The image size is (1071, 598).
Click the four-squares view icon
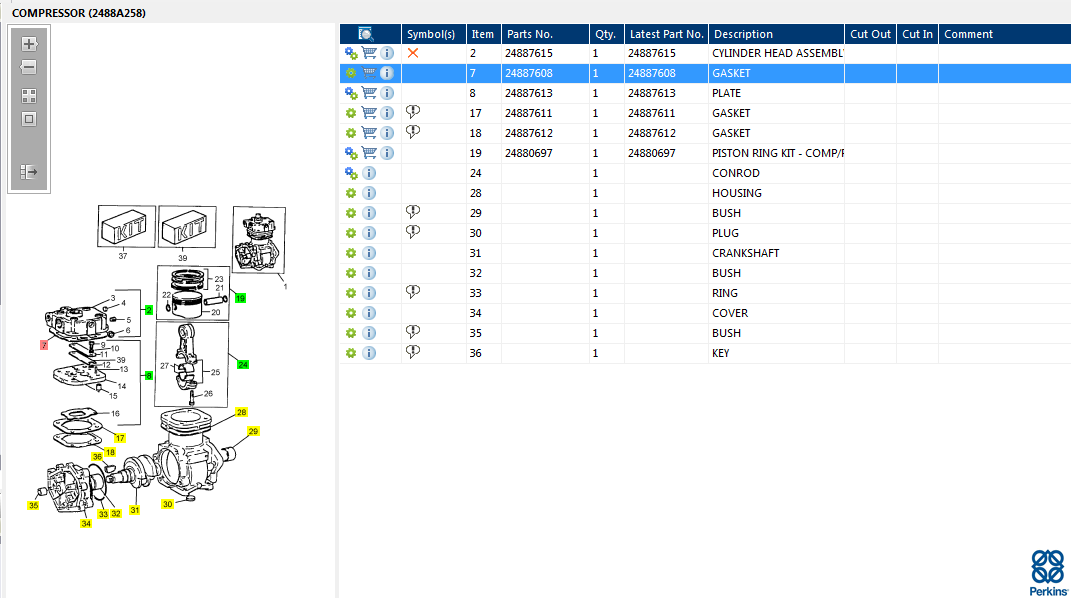coord(29,96)
